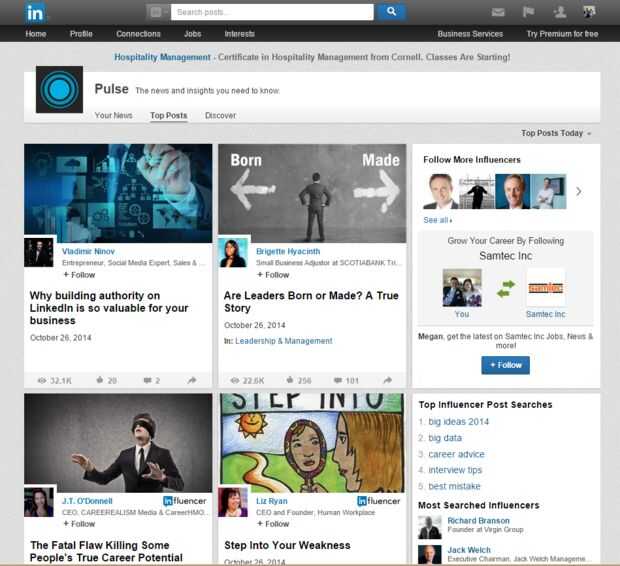This screenshot has width=620, height=566.
Task: Click the Search posts input field
Action: pyautogui.click(x=272, y=12)
